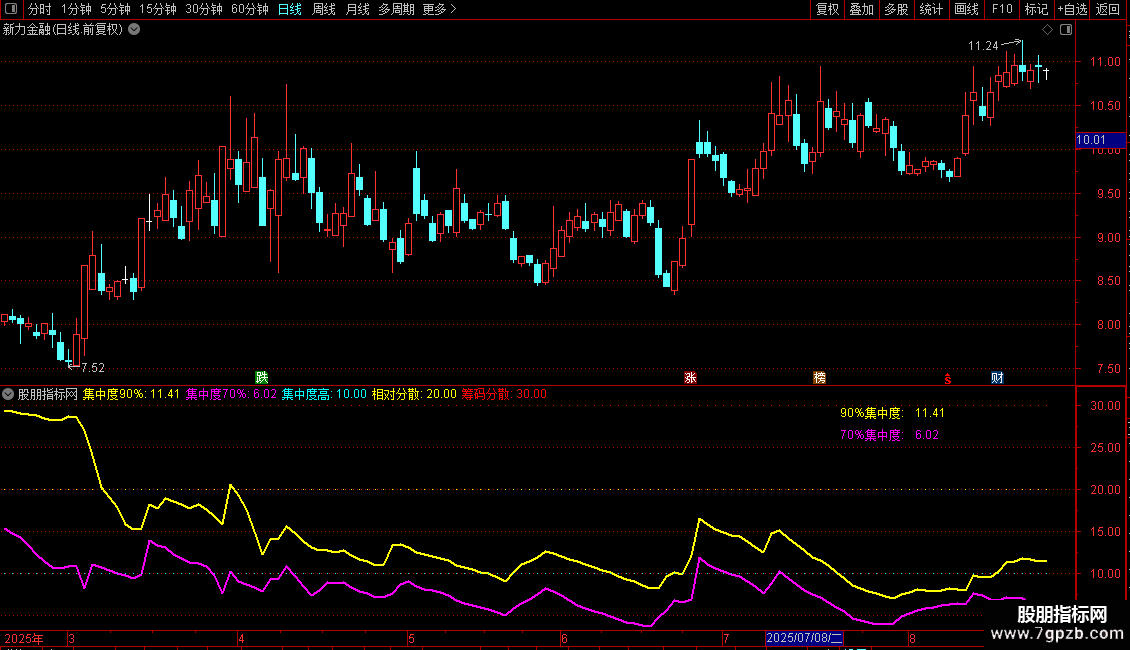Image resolution: width=1130 pixels, height=650 pixels.
Task: Click the 集中度70%: 6.02 header value
Action: click(x=231, y=394)
